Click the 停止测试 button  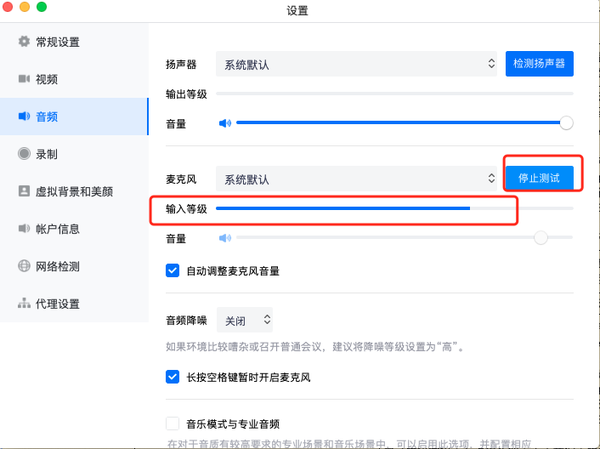tap(539, 179)
